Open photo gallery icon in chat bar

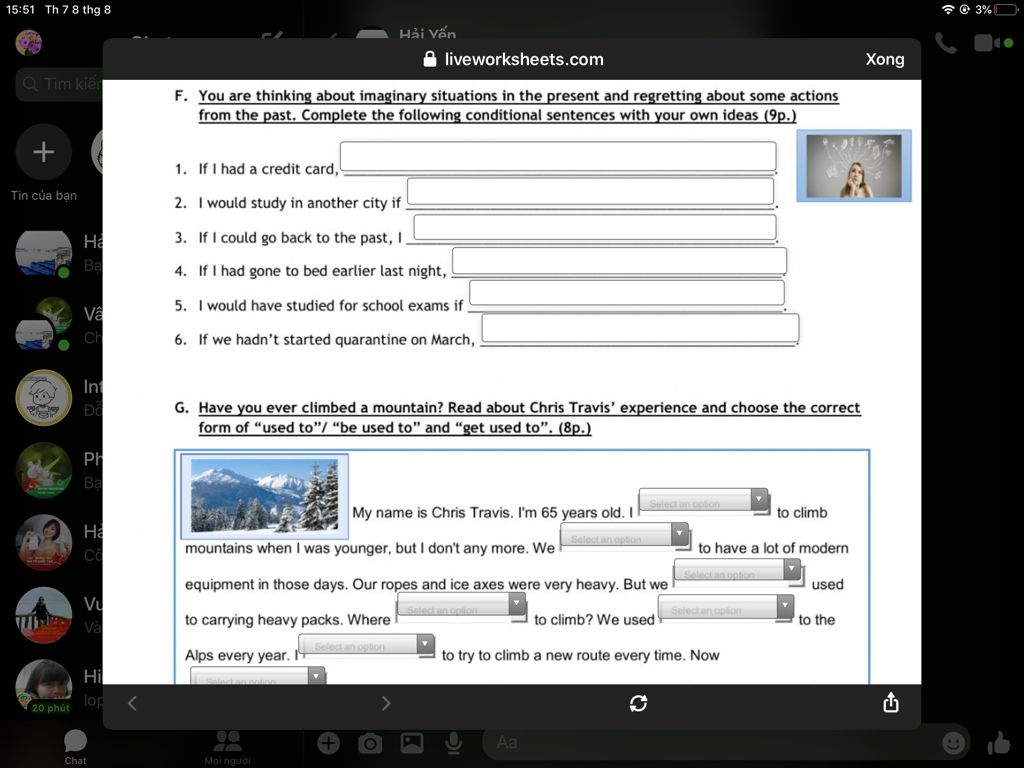click(x=411, y=743)
